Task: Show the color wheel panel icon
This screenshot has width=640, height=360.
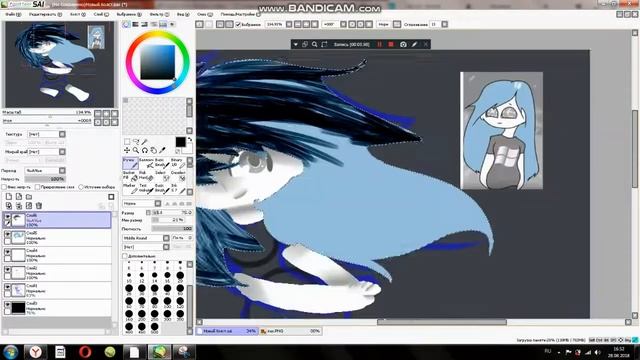Action: (x=127, y=24)
